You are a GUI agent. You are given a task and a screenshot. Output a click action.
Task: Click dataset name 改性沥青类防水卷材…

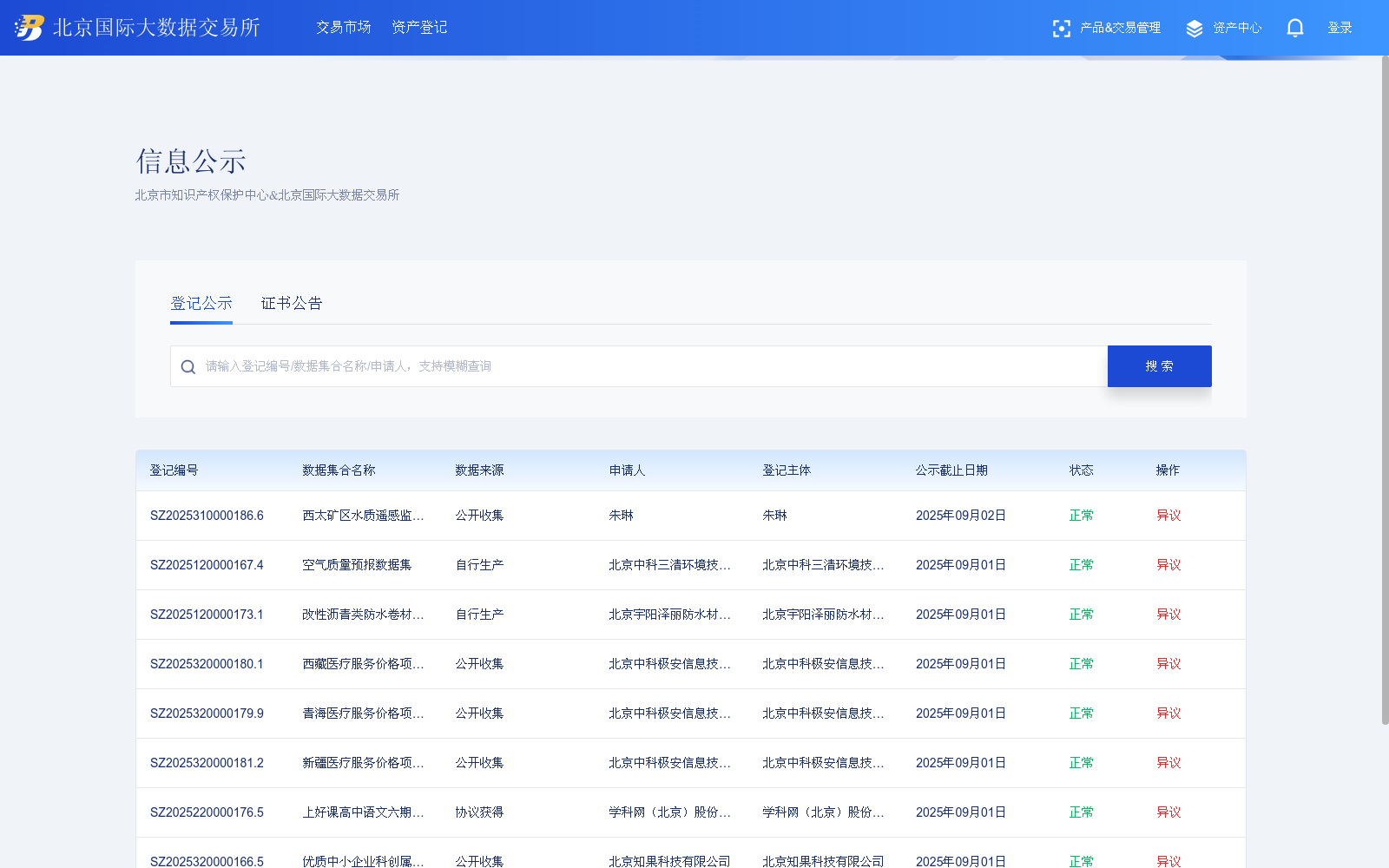pos(363,615)
